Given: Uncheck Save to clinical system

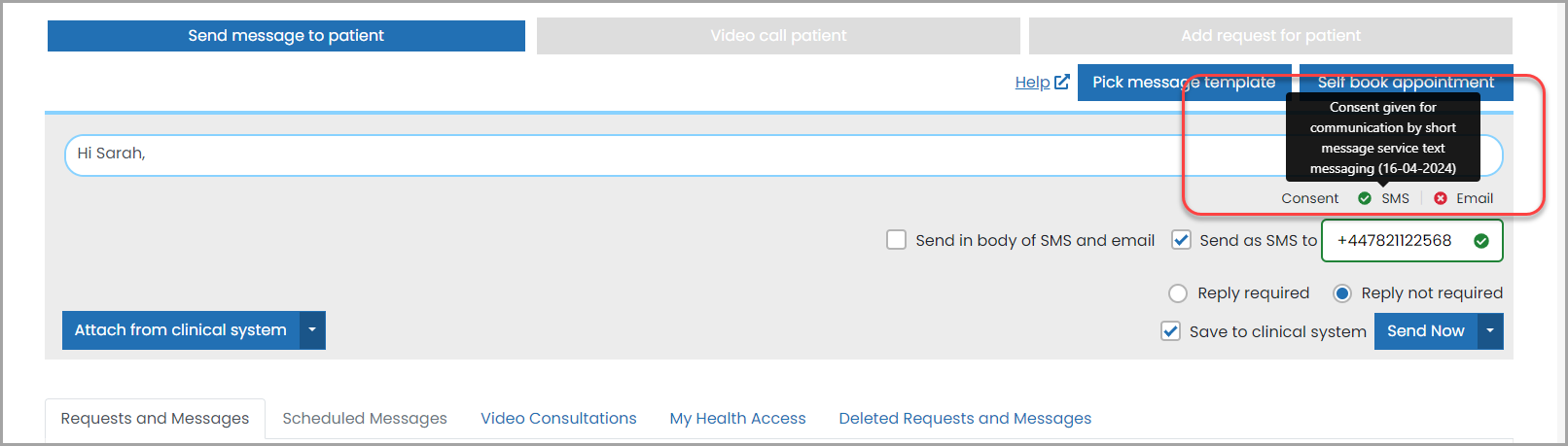Looking at the screenshot, I should 1171,331.
